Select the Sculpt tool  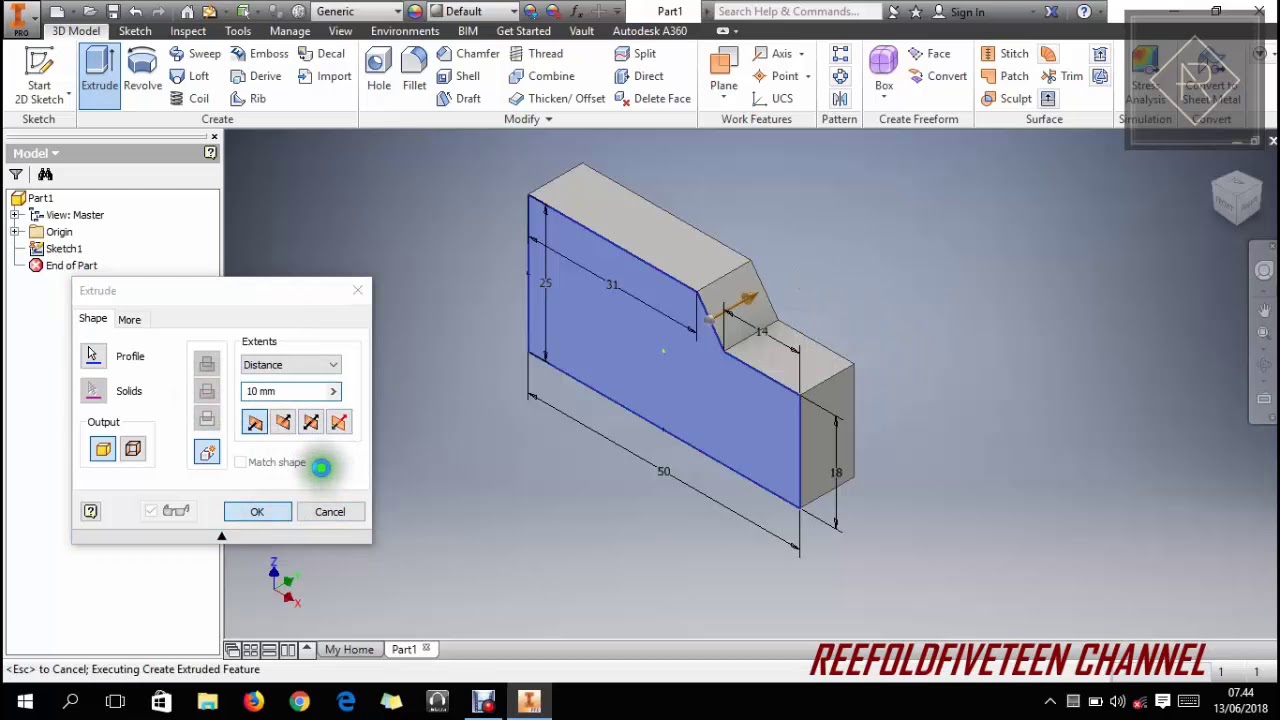click(1006, 98)
